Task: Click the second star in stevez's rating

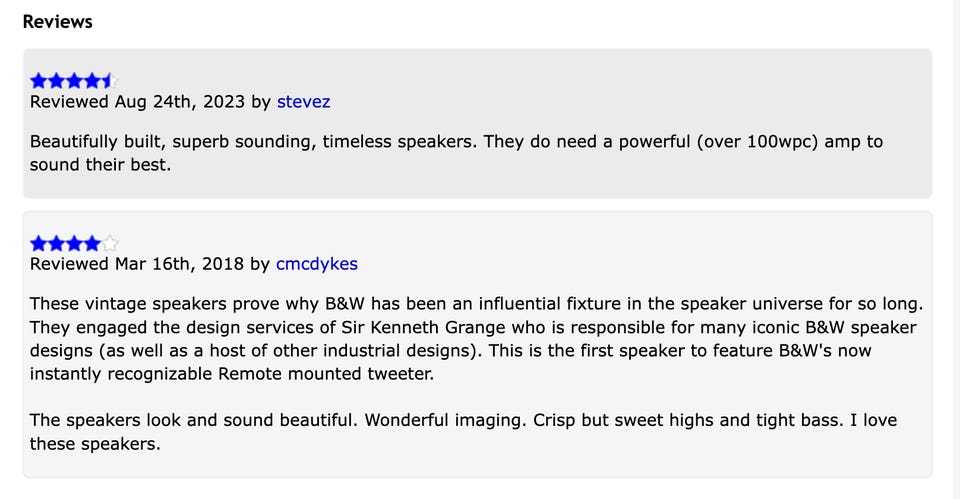Action: [x=57, y=81]
